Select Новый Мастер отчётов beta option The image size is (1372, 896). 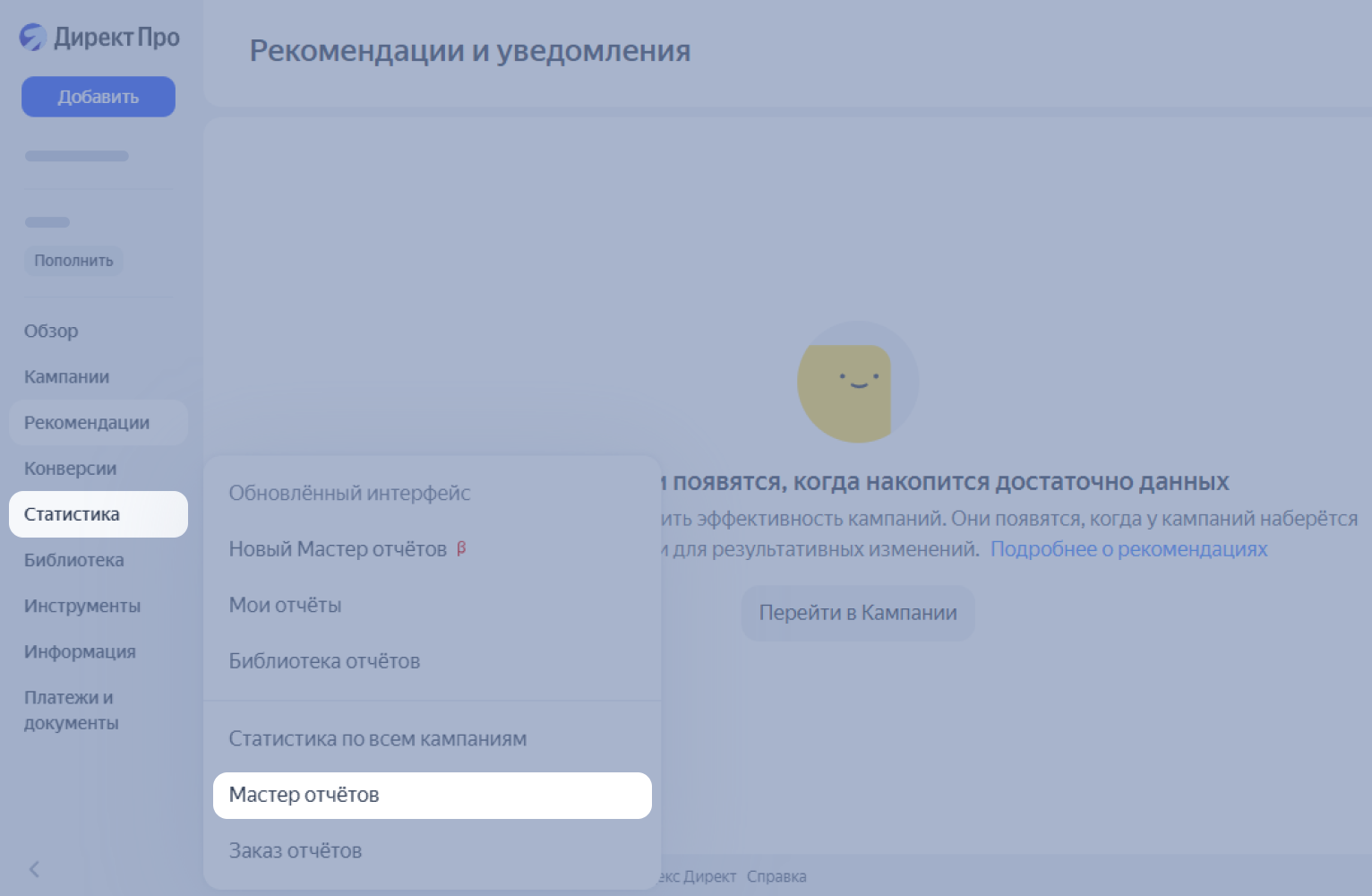pyautogui.click(x=340, y=548)
